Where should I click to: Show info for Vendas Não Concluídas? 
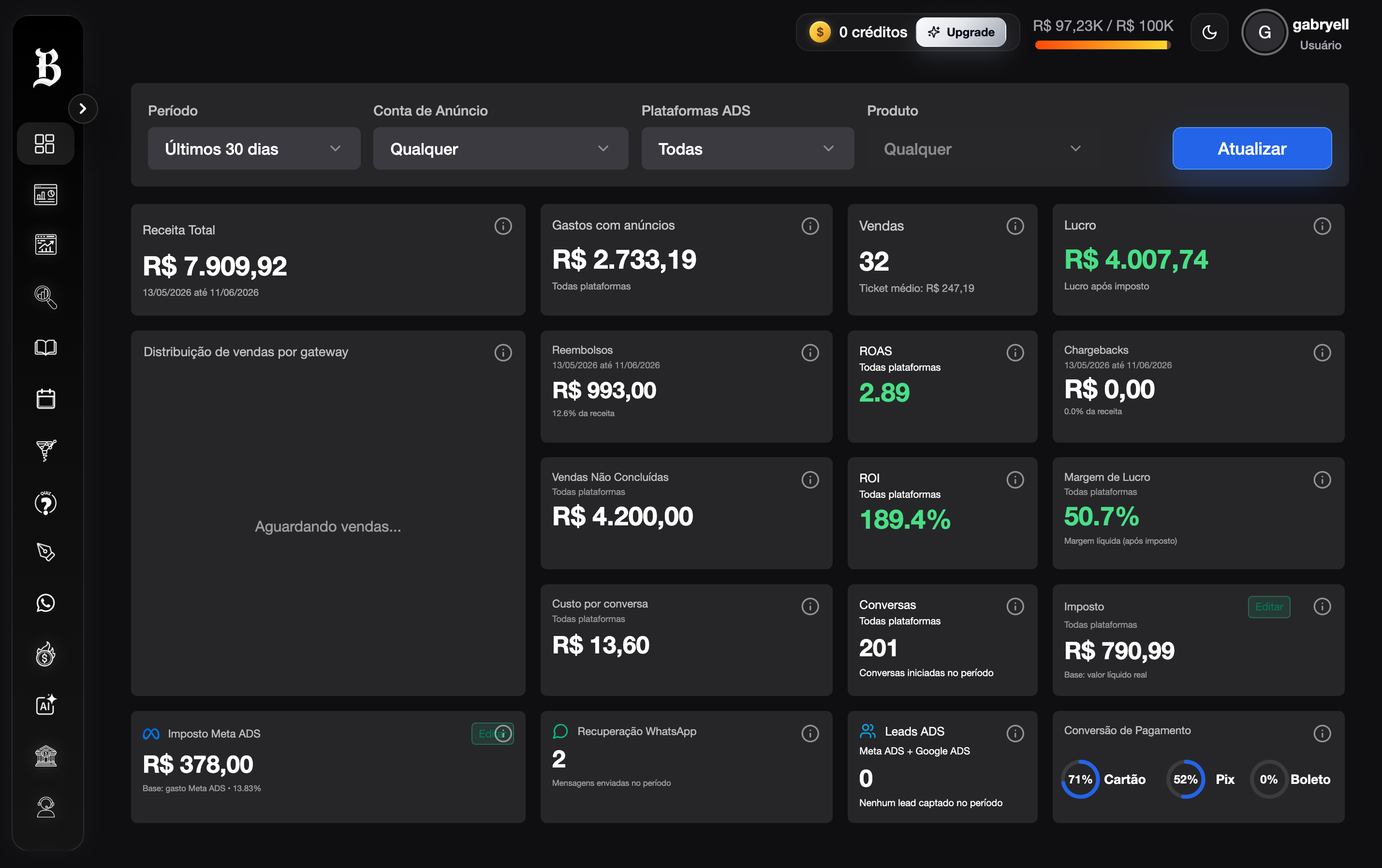pyautogui.click(x=810, y=479)
